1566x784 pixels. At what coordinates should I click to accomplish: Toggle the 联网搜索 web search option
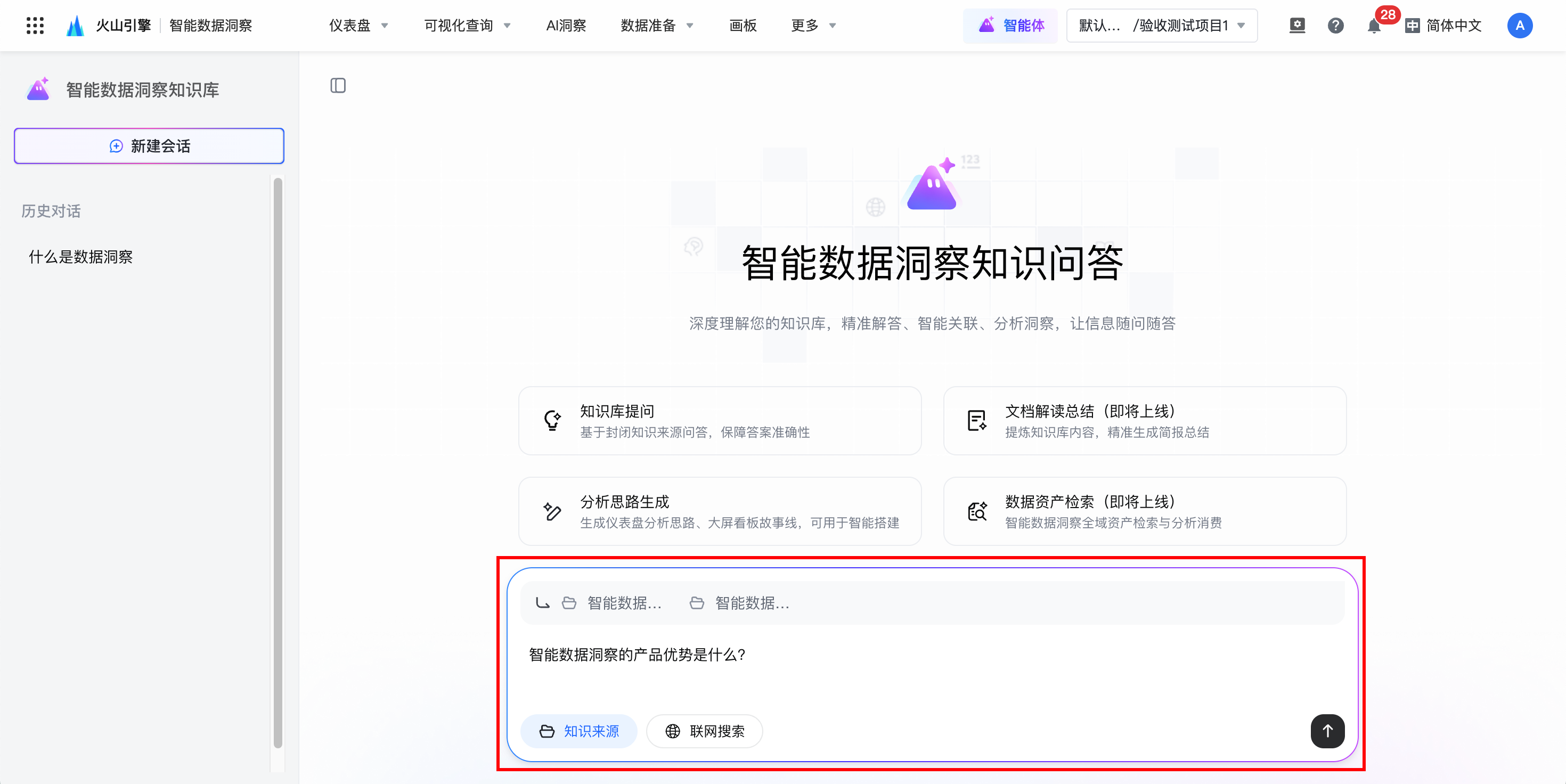705,731
